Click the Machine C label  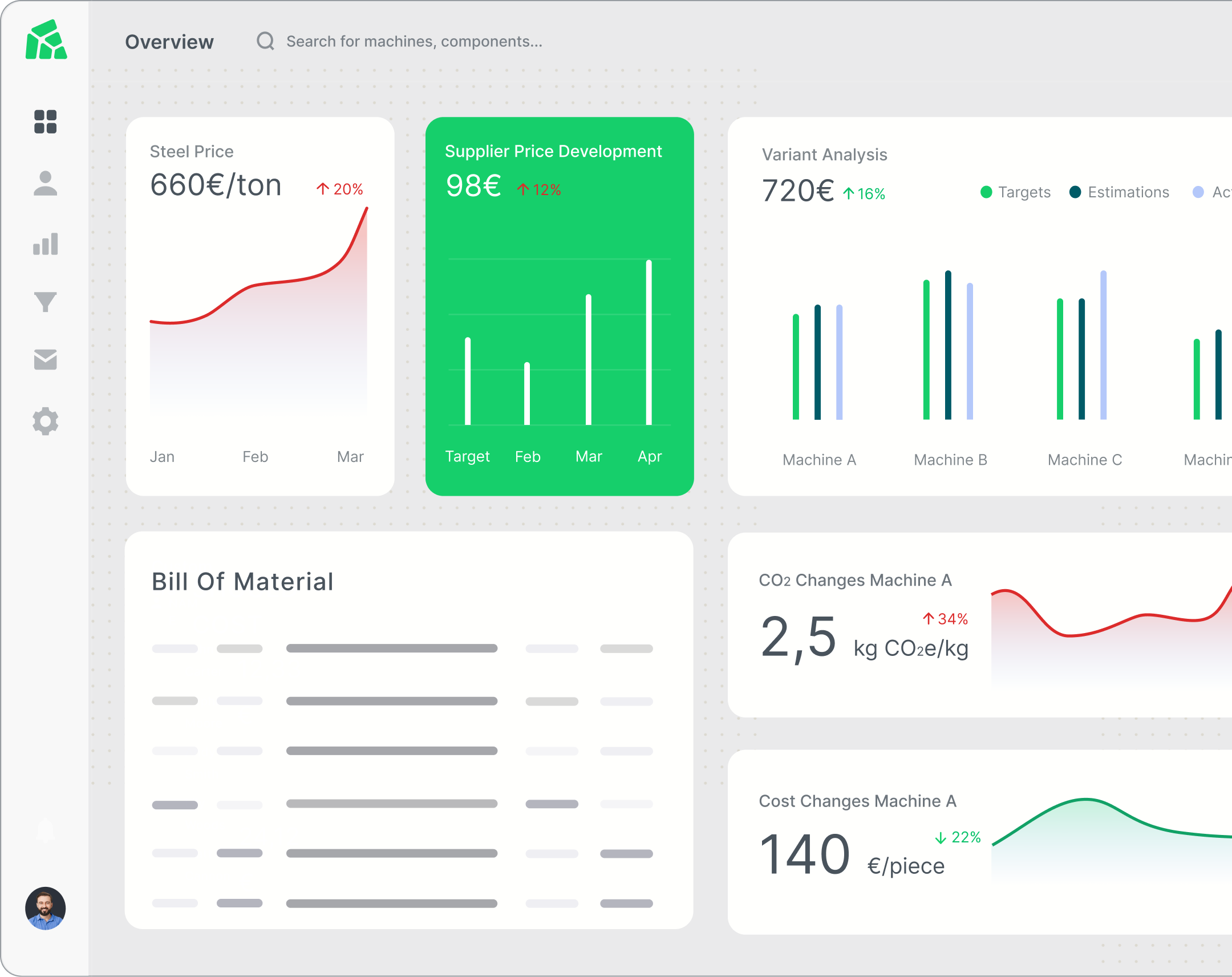coord(1085,460)
